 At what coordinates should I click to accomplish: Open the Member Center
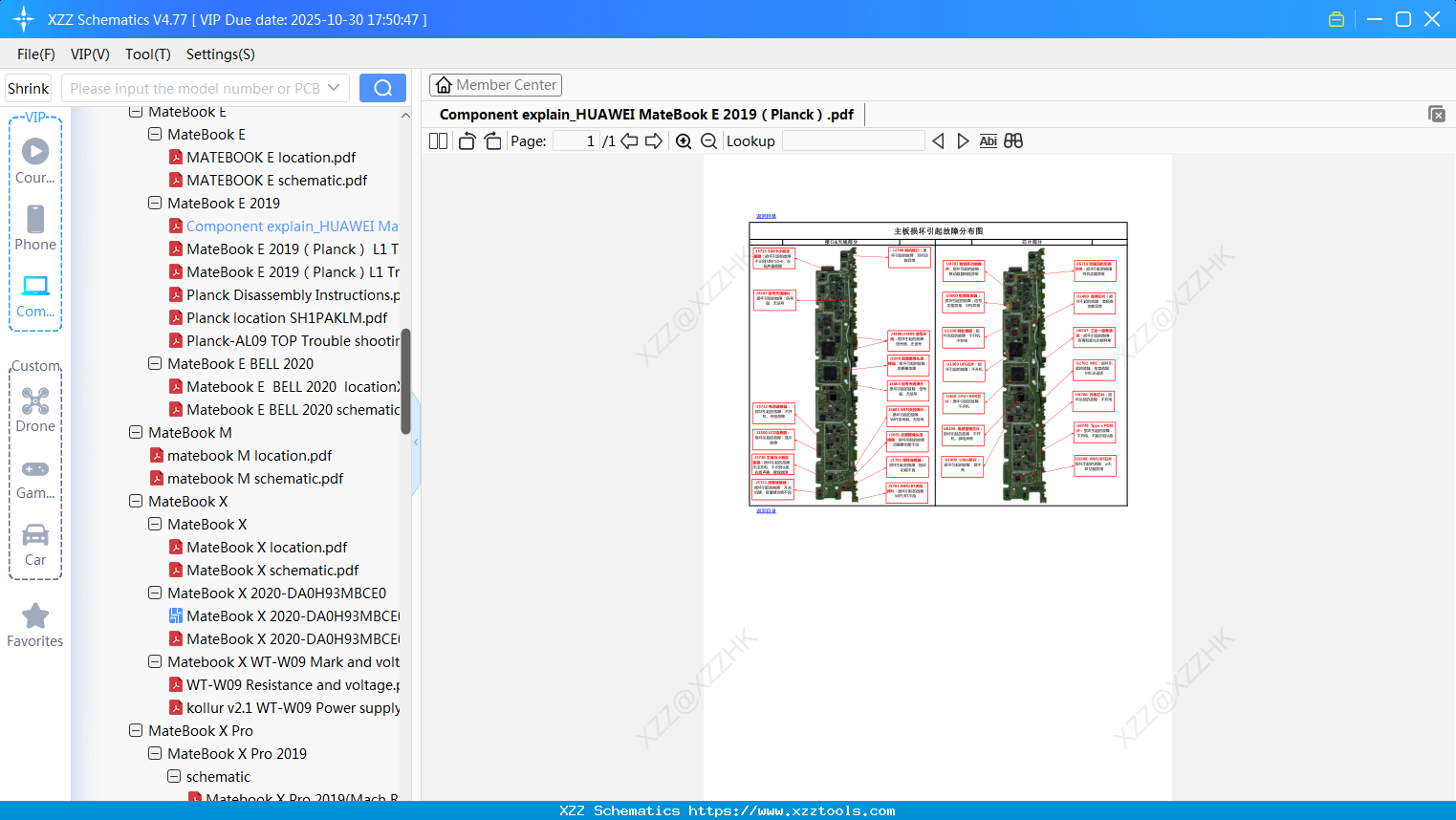(x=495, y=85)
